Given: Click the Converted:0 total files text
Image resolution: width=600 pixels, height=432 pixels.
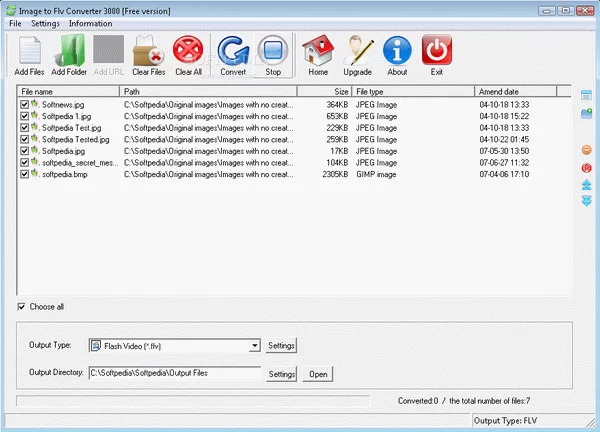Looking at the screenshot, I should pos(464,401).
